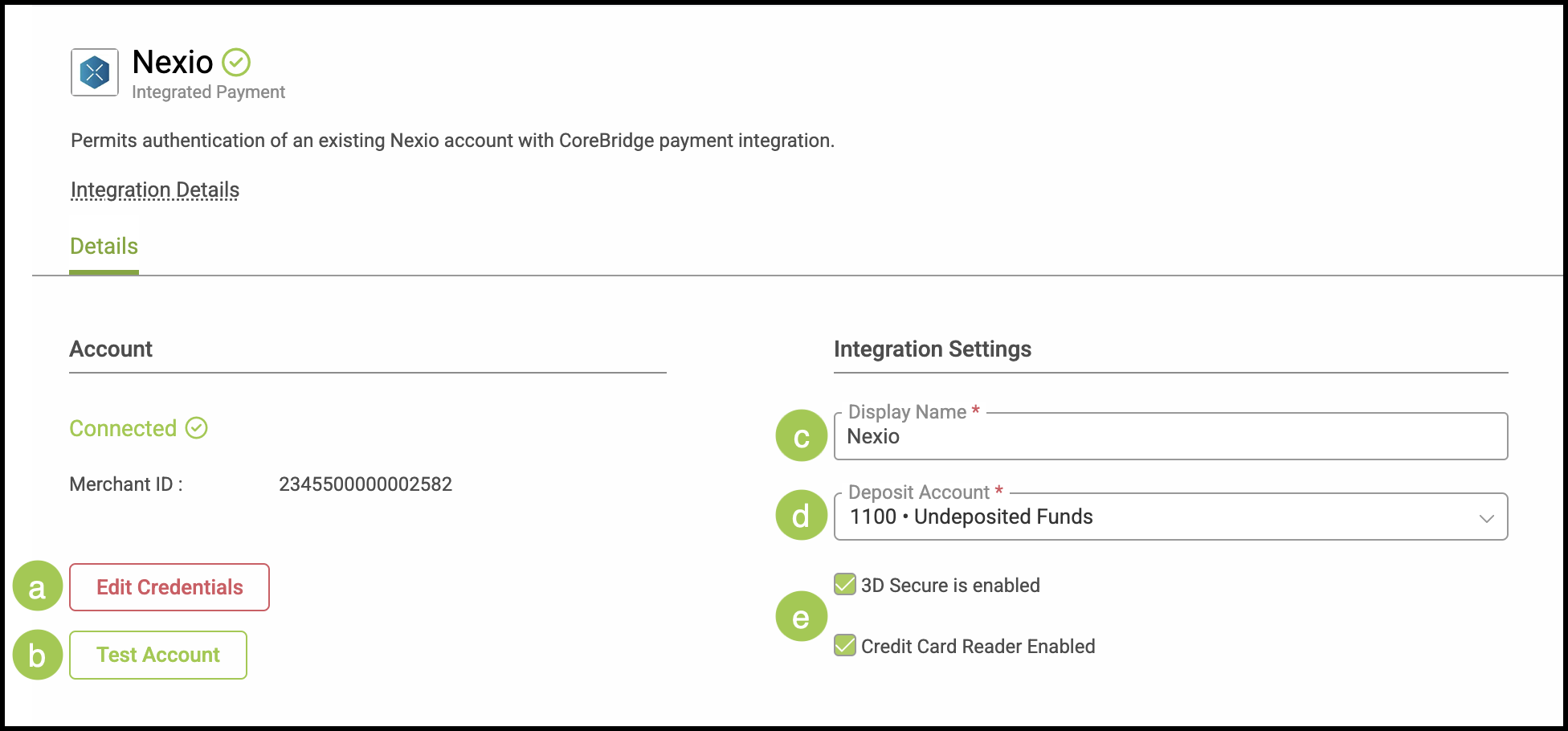Click the Account section heading

[111, 349]
